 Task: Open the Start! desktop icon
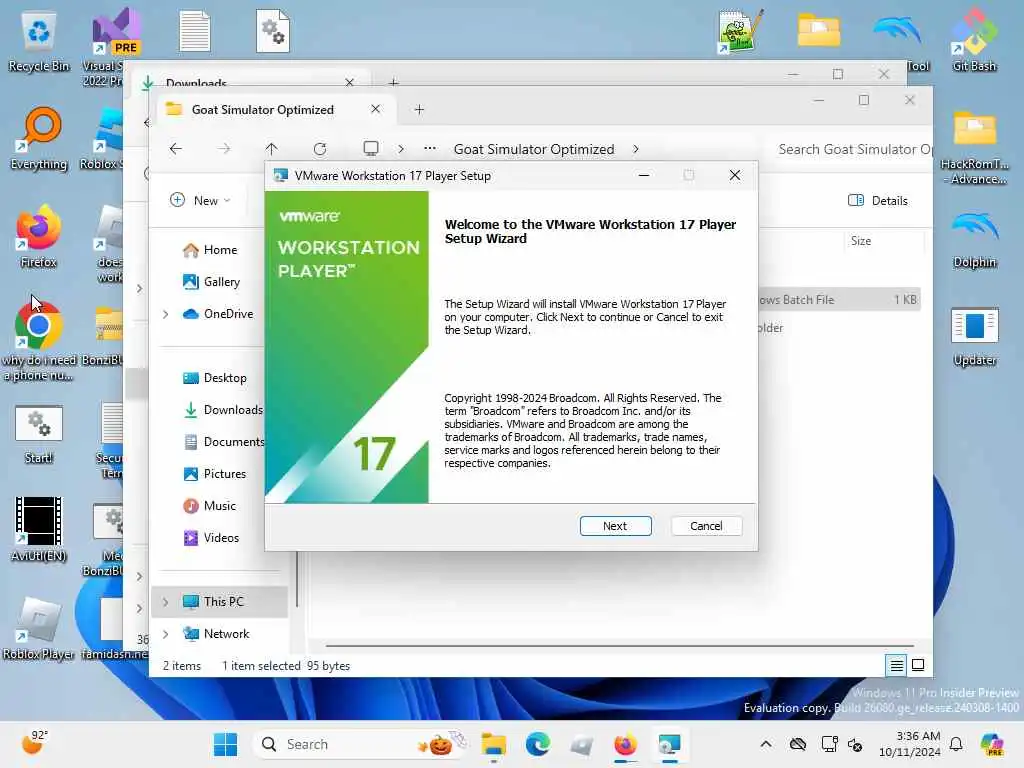[39, 434]
